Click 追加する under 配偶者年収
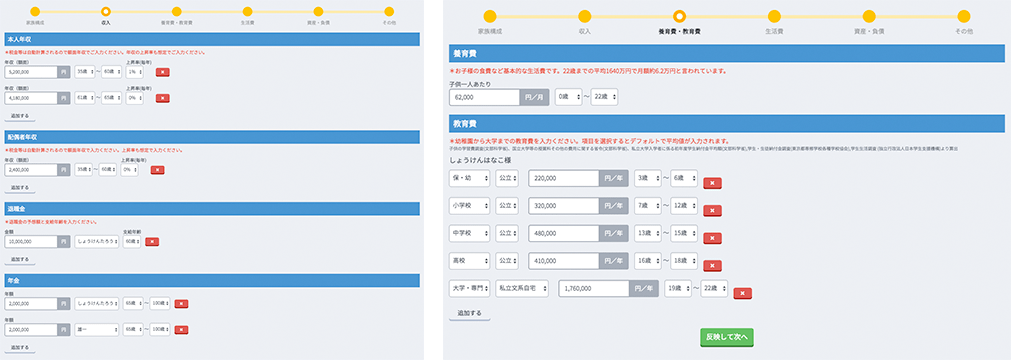 click(x=20, y=188)
